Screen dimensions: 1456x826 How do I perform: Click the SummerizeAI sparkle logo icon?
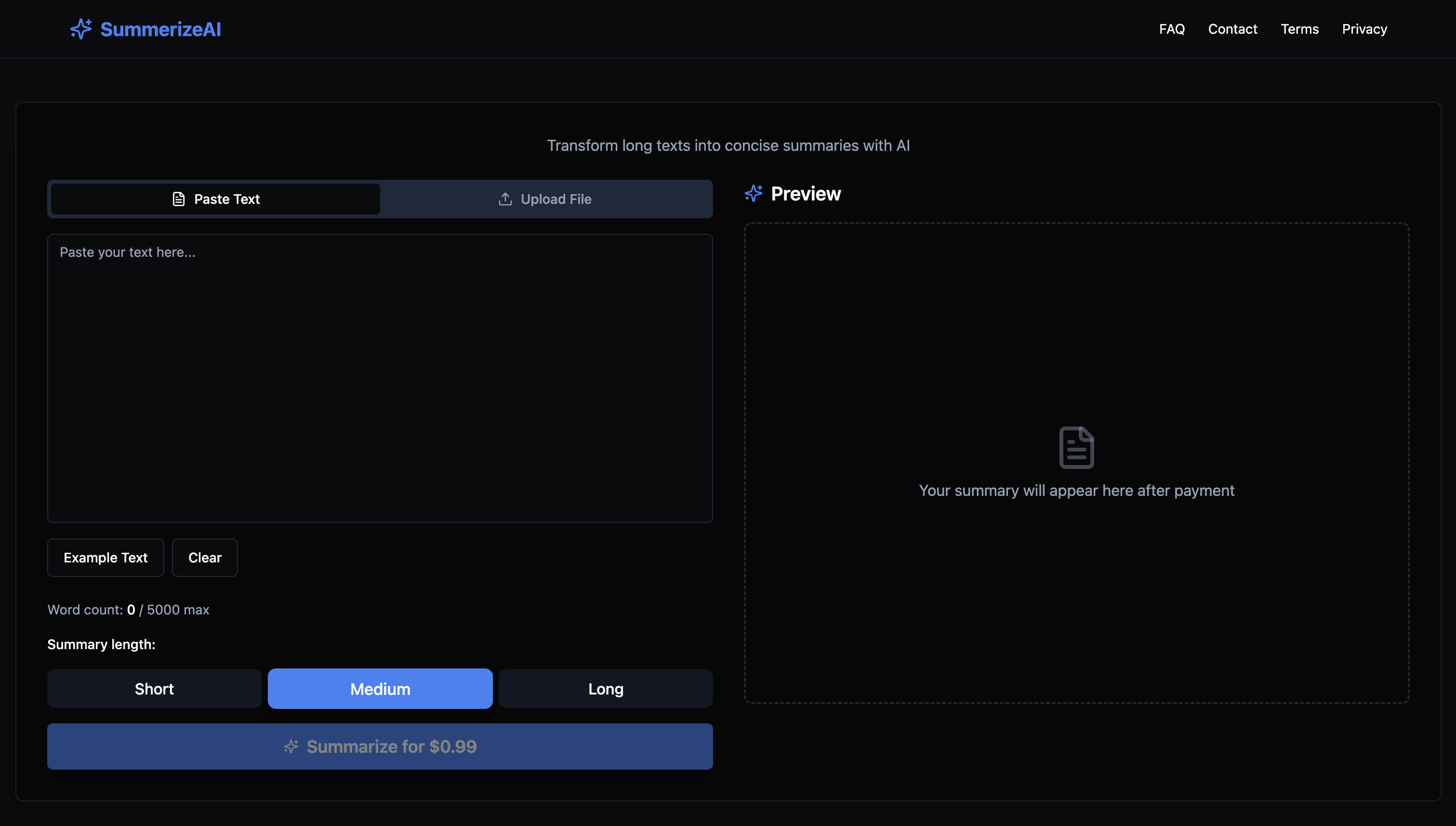click(x=80, y=29)
